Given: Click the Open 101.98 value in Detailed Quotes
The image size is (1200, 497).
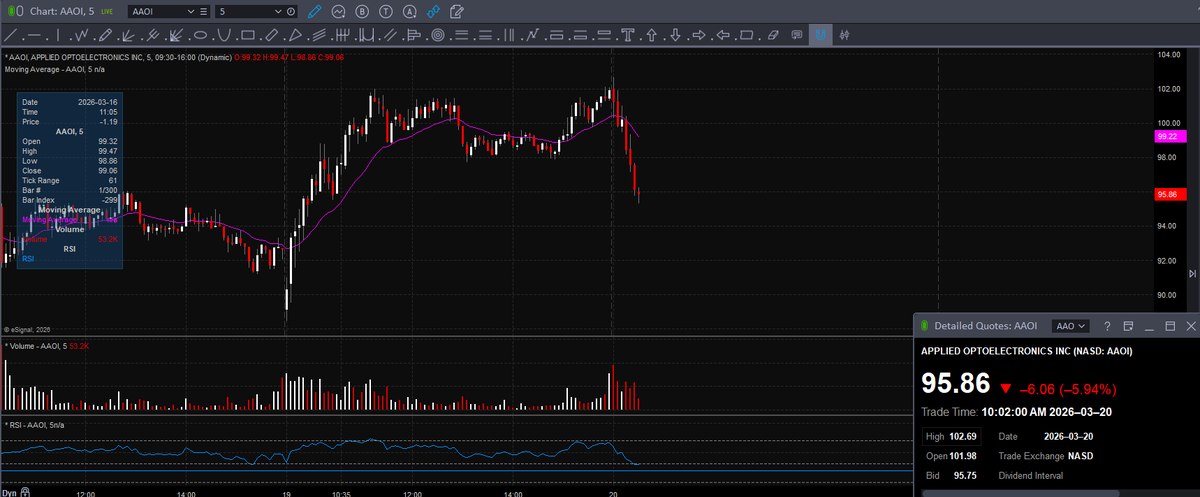Looking at the screenshot, I should click(x=965, y=456).
